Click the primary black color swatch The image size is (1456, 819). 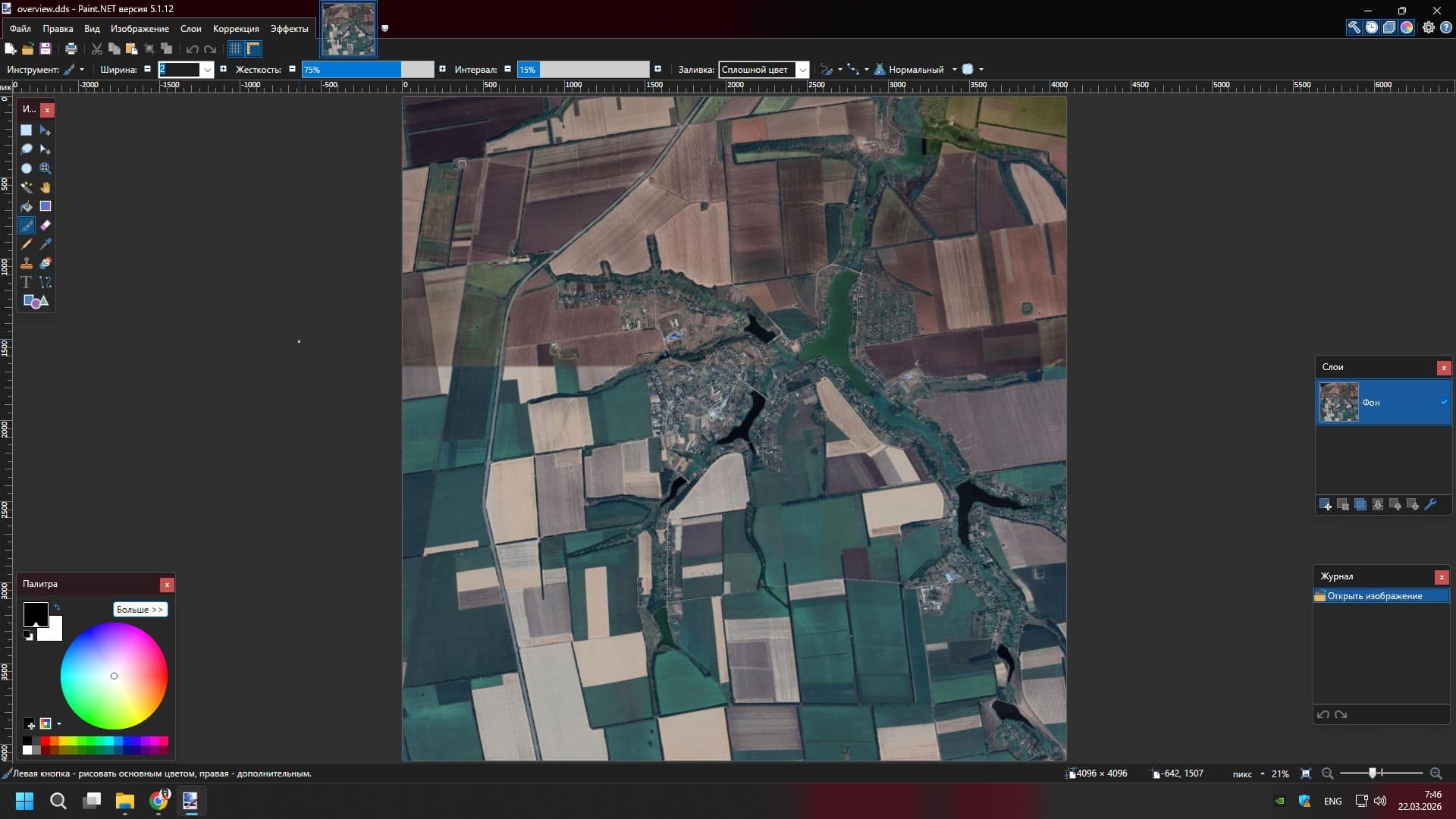click(x=34, y=613)
